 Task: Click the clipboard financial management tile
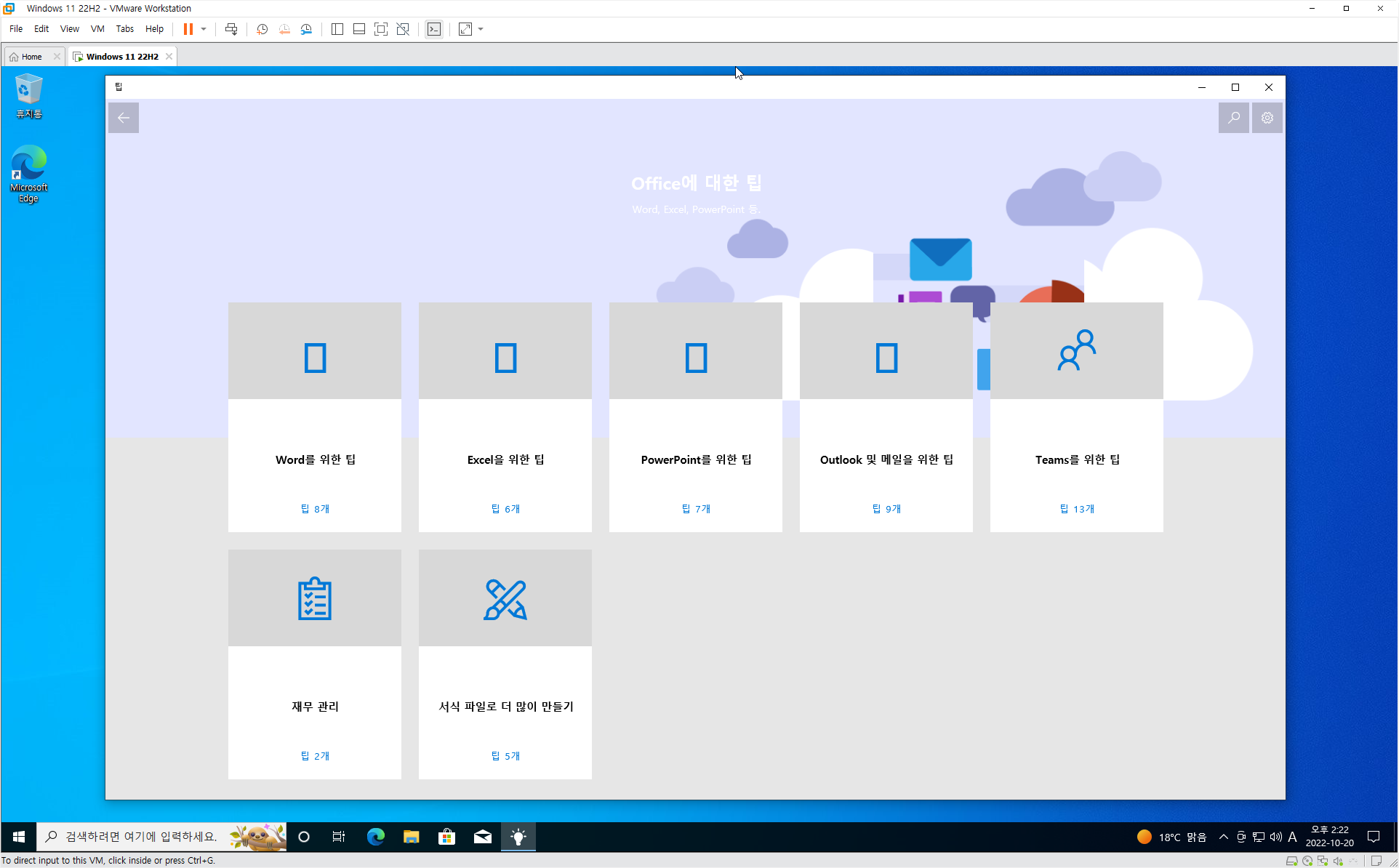coord(314,664)
